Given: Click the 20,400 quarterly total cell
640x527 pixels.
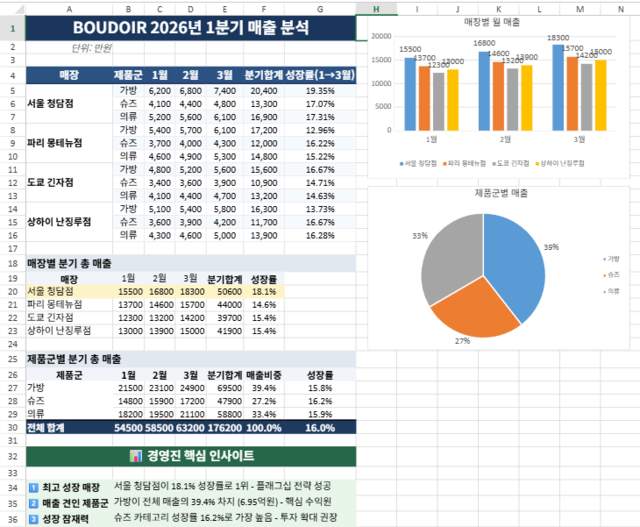Looking at the screenshot, I should pos(264,91).
